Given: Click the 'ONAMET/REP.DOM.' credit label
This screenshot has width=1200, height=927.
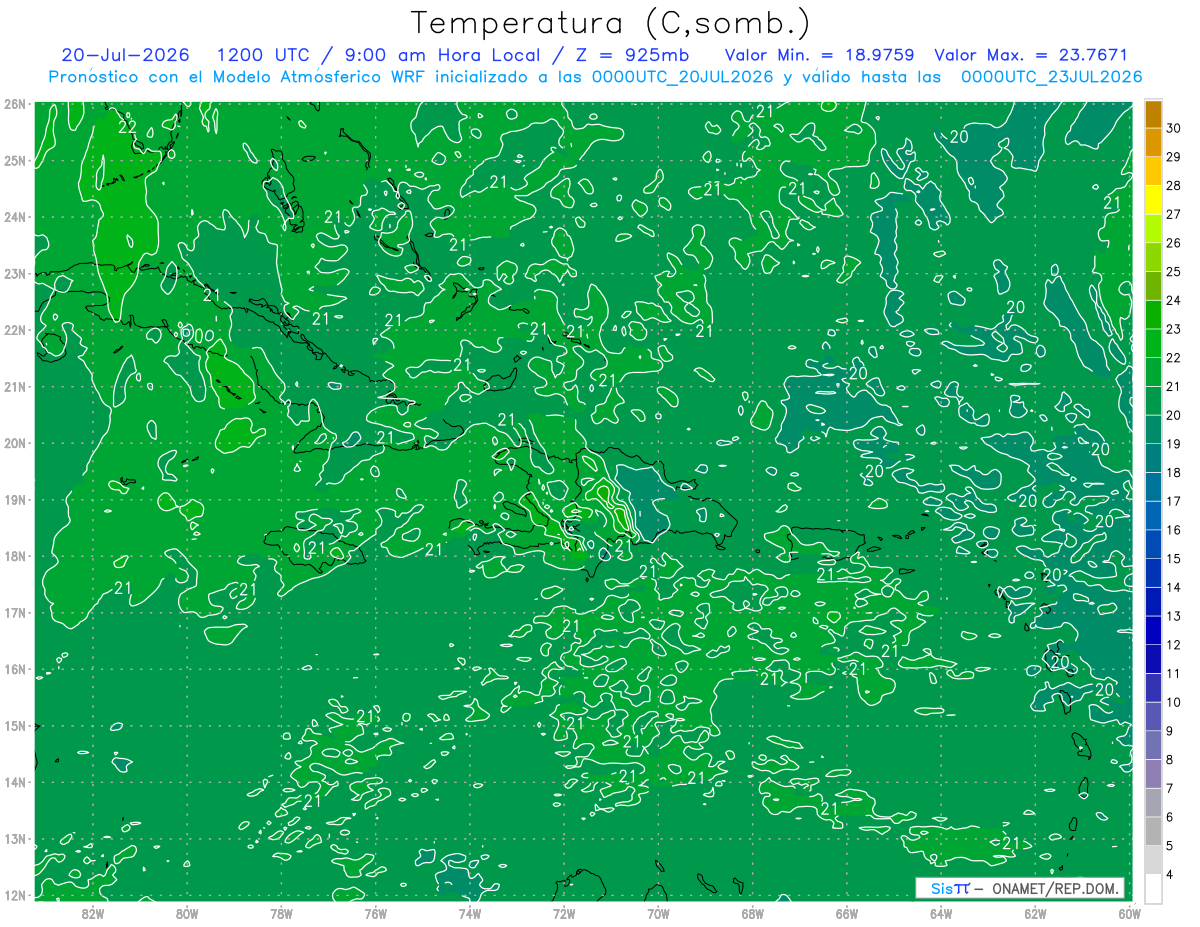Looking at the screenshot, I should click(1054, 888).
